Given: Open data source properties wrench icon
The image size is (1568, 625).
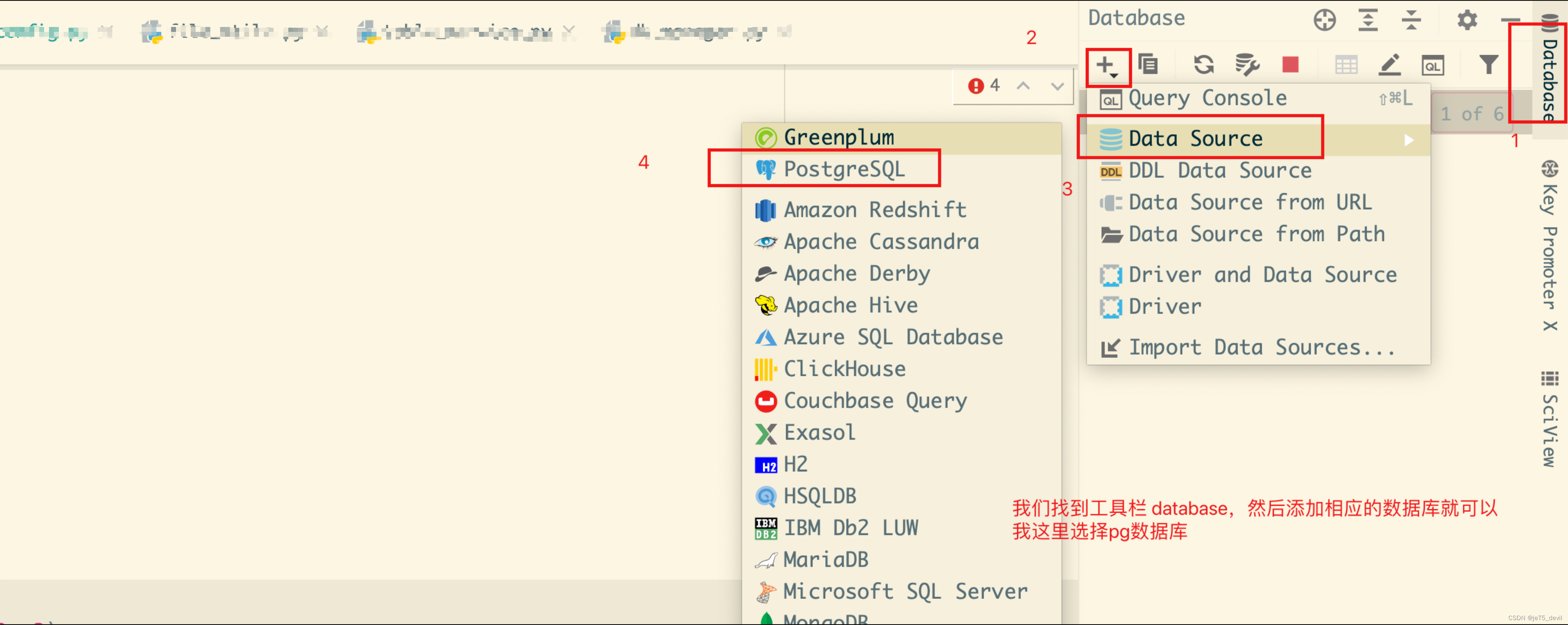Looking at the screenshot, I should tap(1247, 65).
